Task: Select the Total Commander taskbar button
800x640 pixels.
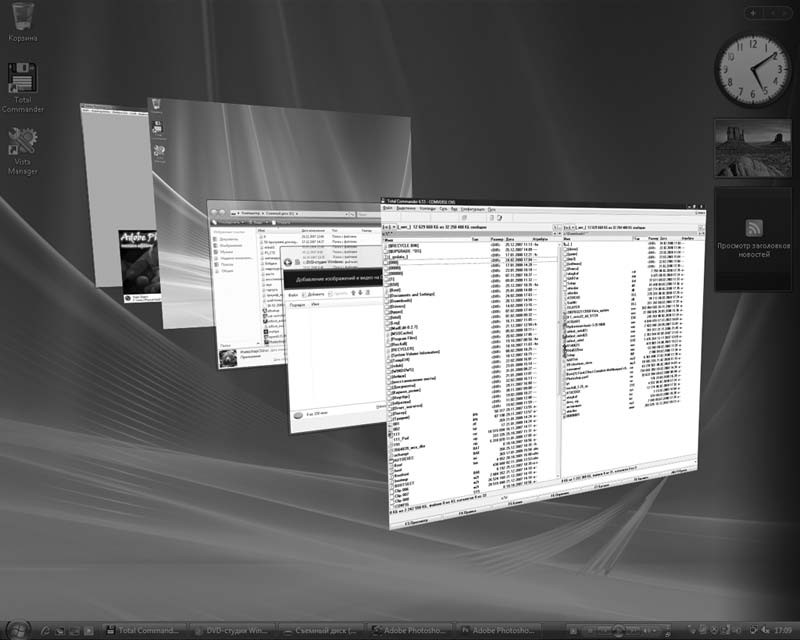Action: coord(145,630)
